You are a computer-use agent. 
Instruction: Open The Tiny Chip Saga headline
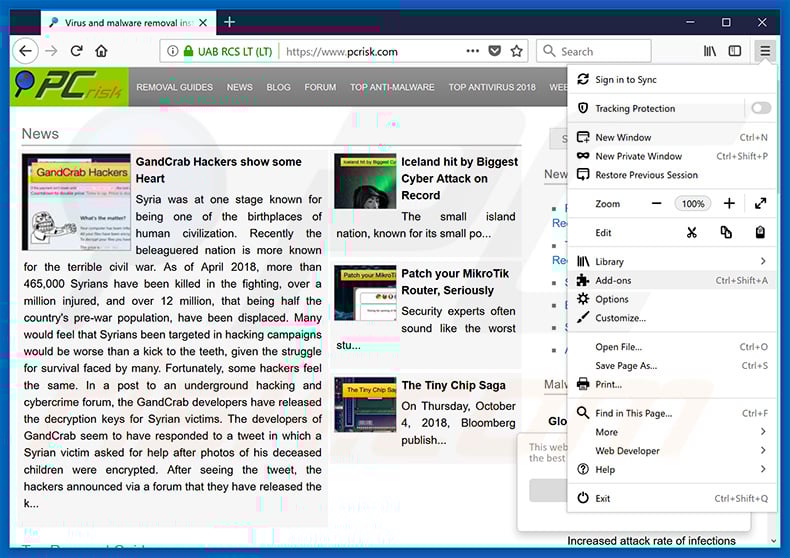point(453,385)
